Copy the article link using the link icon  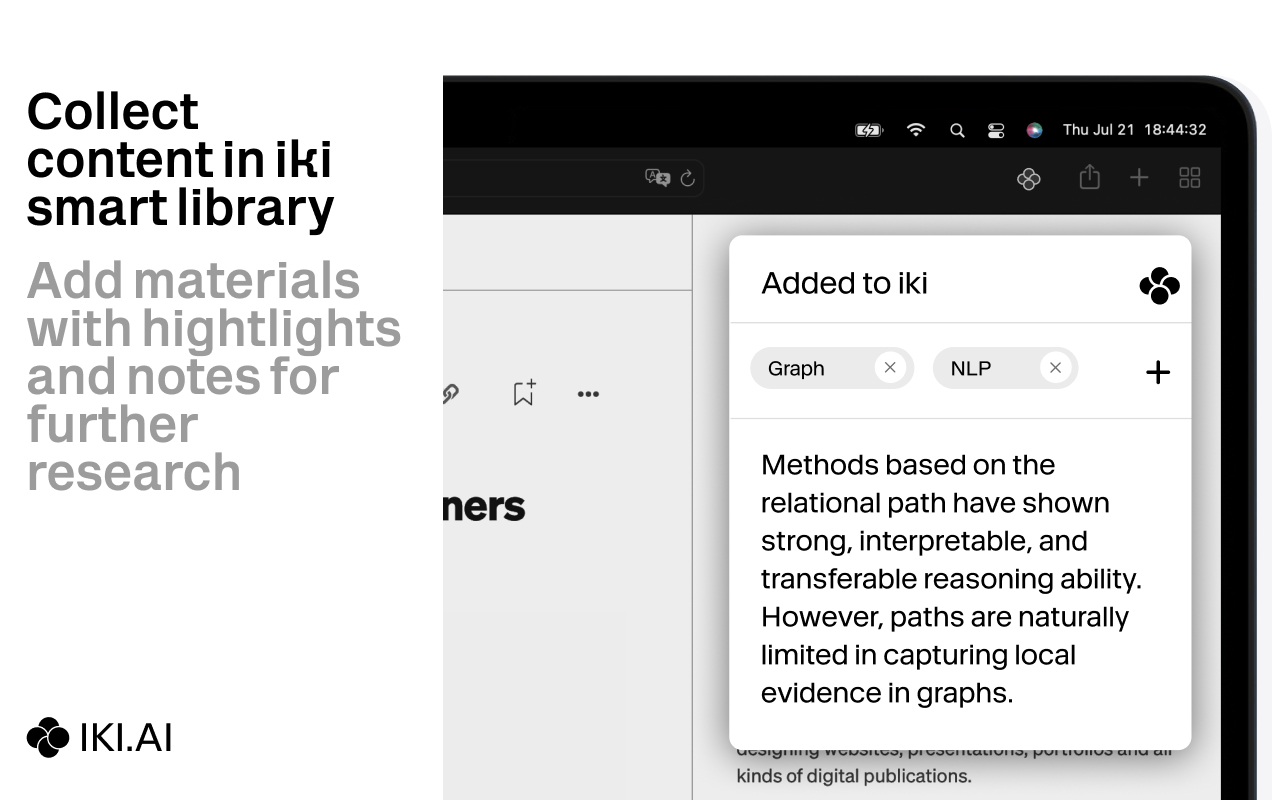[449, 393]
